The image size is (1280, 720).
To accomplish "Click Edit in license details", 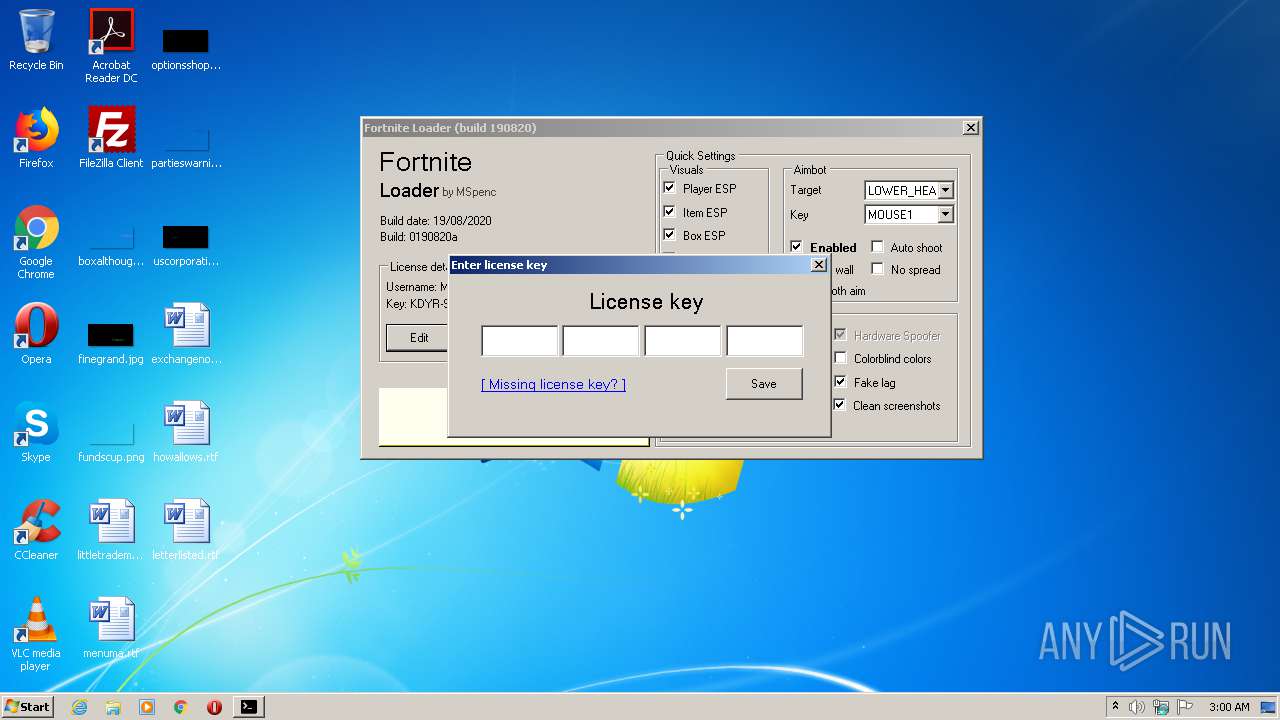I will (x=419, y=338).
